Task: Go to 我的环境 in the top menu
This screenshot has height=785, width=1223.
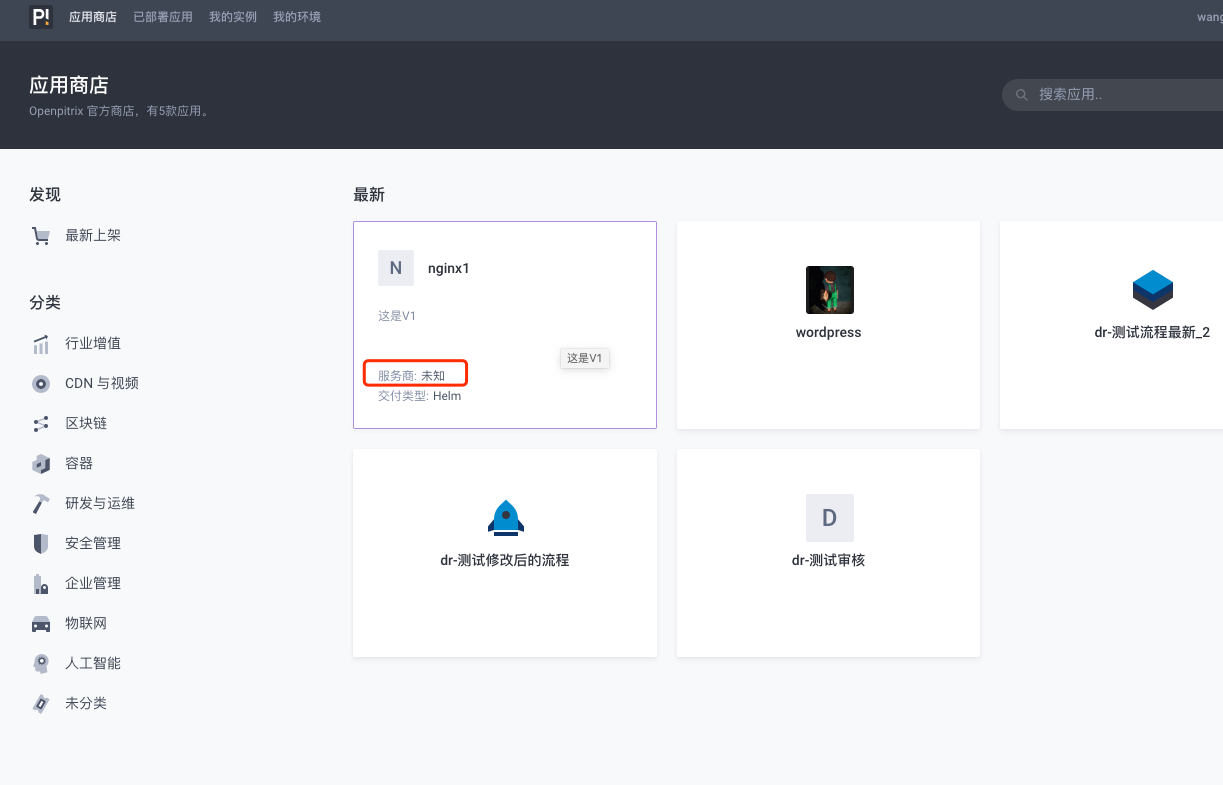Action: [296, 17]
